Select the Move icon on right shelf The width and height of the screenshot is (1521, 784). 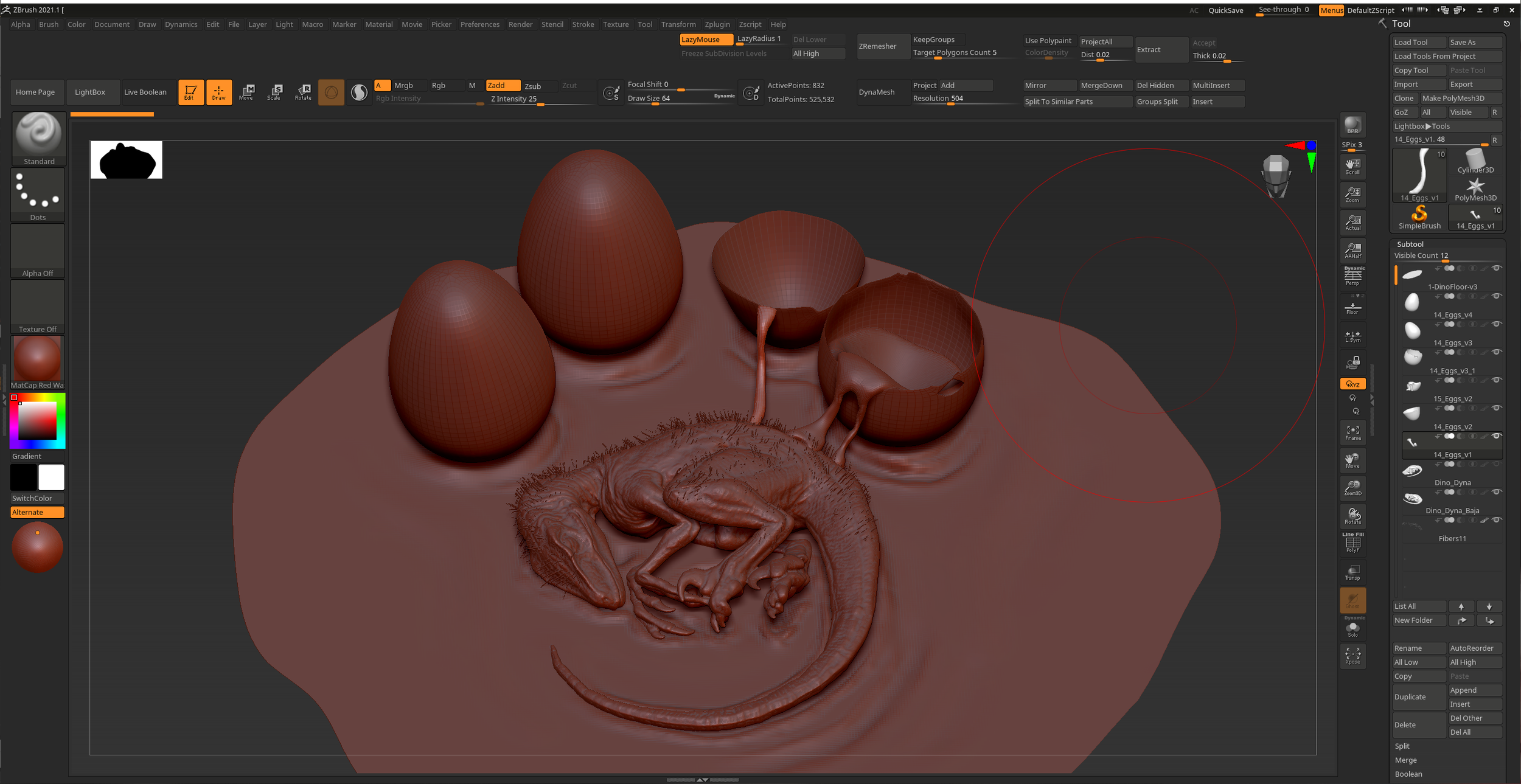coord(1352,460)
